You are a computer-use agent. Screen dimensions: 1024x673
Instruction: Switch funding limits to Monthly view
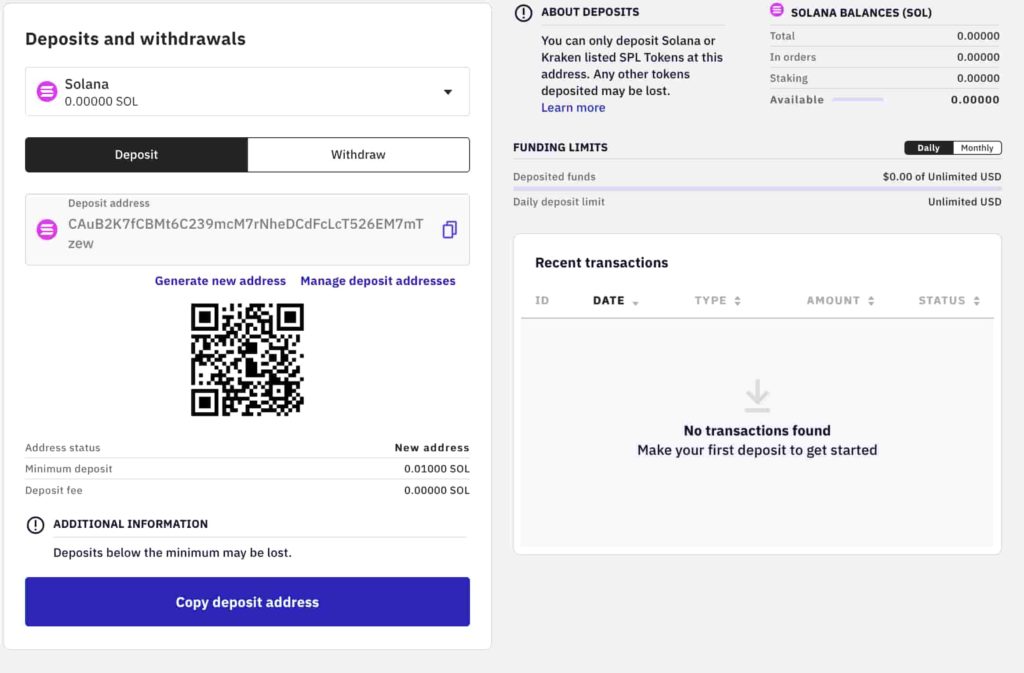tap(977, 147)
